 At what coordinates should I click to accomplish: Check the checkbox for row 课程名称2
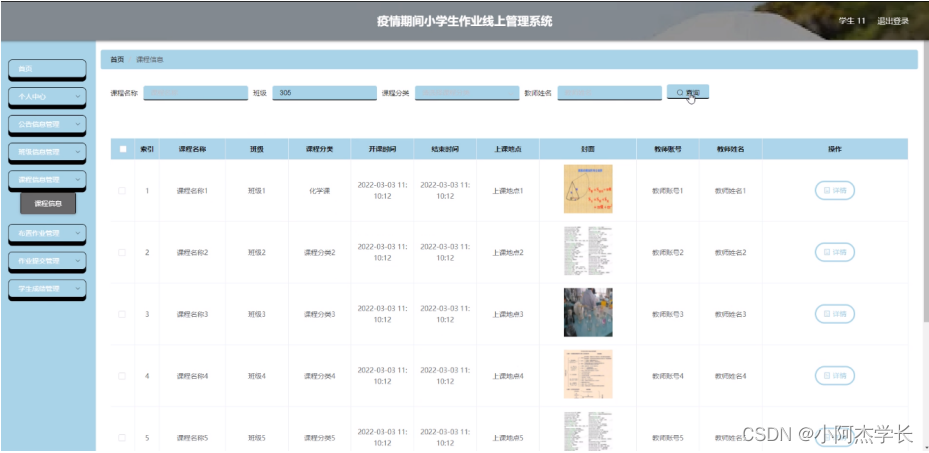122,252
